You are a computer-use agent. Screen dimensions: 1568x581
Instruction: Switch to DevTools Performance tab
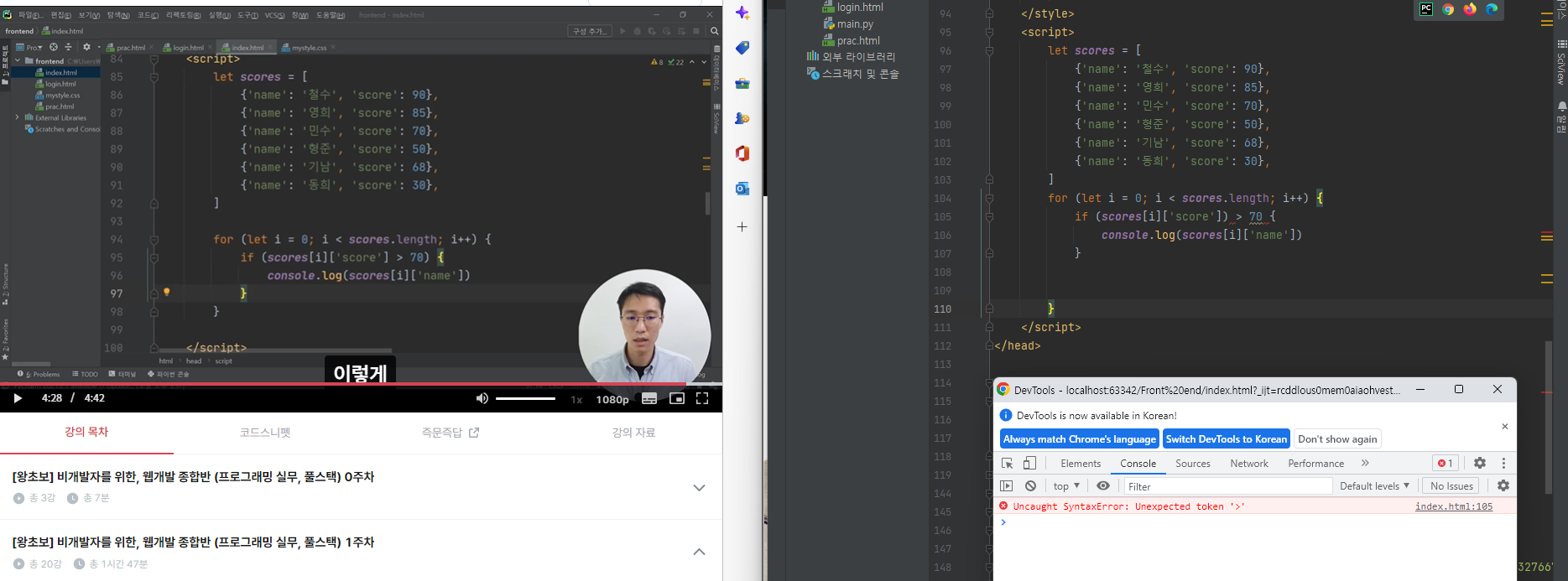pyautogui.click(x=1315, y=464)
